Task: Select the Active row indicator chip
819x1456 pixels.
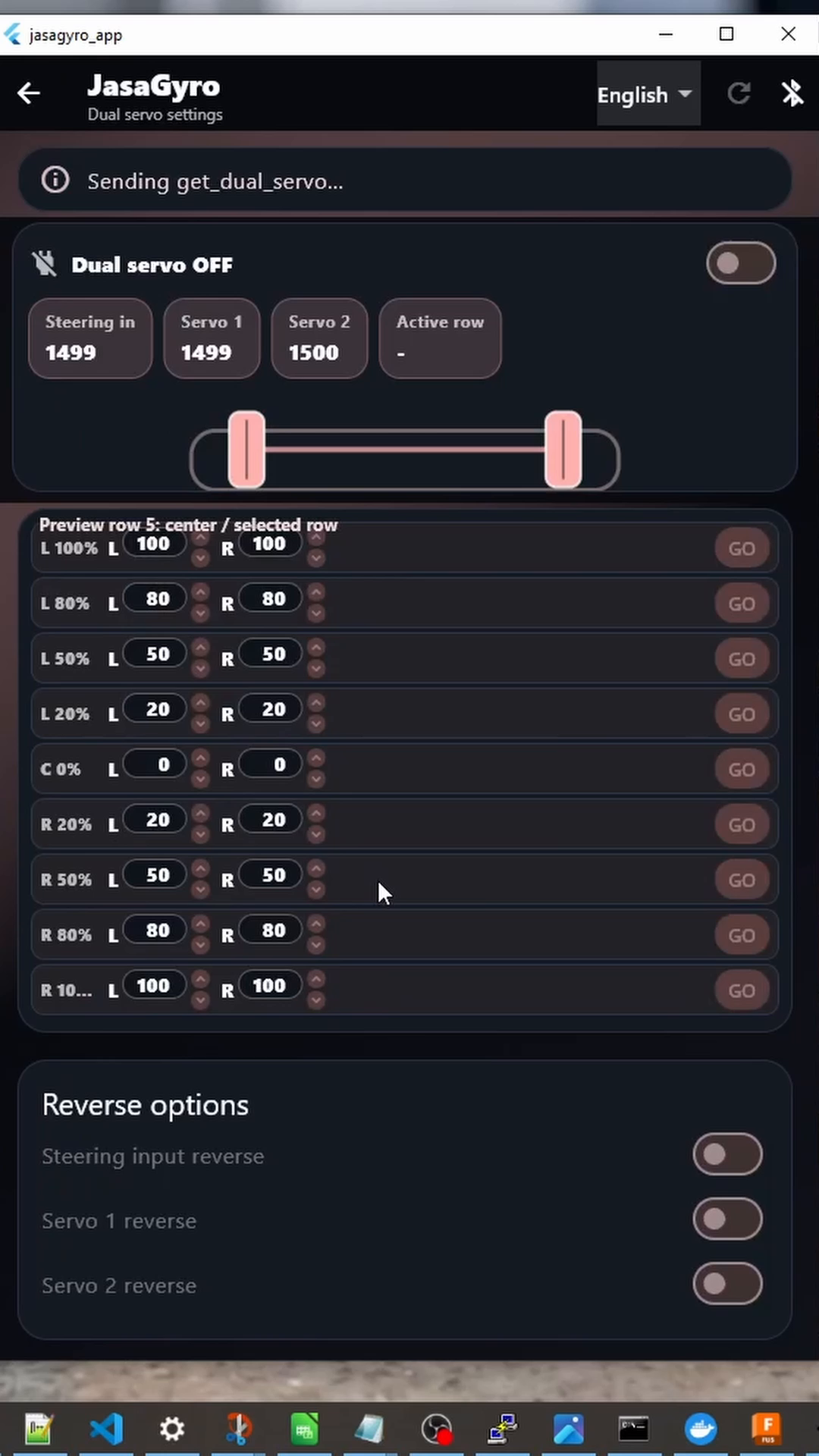Action: 440,337
